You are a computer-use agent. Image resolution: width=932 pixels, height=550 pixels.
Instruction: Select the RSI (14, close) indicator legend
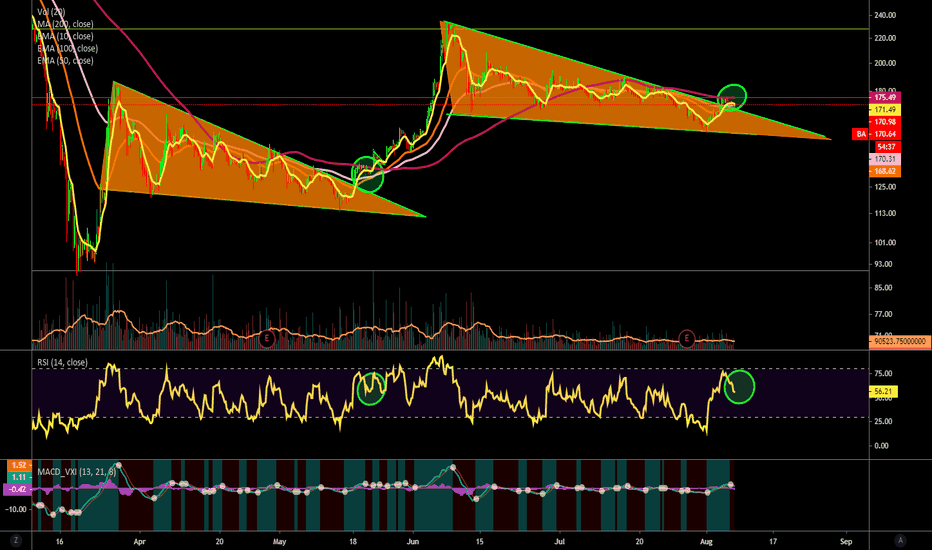coord(62,363)
